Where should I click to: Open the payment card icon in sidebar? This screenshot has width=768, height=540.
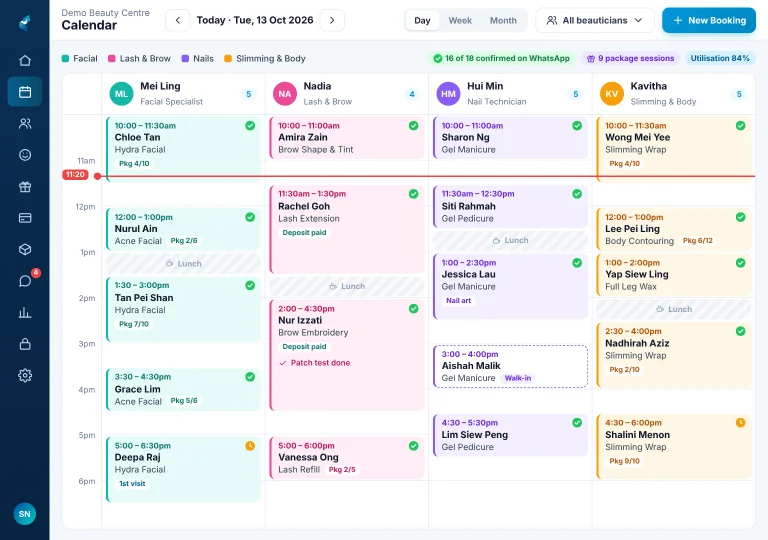point(25,218)
